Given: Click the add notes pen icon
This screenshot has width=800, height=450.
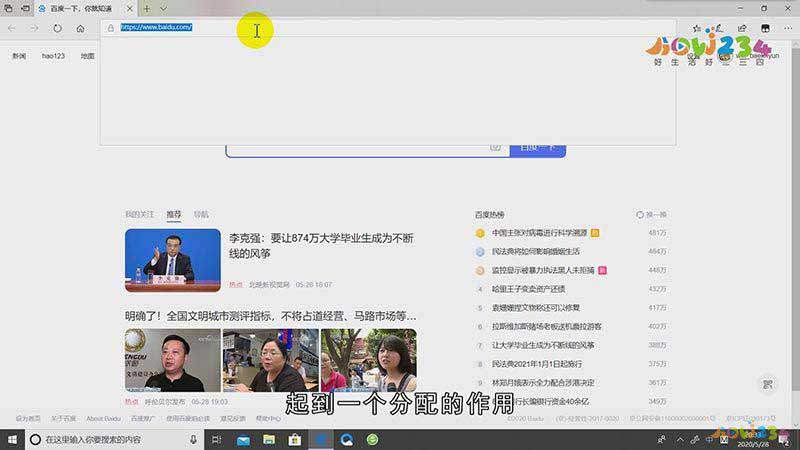Looking at the screenshot, I should pyautogui.click(x=718, y=29).
